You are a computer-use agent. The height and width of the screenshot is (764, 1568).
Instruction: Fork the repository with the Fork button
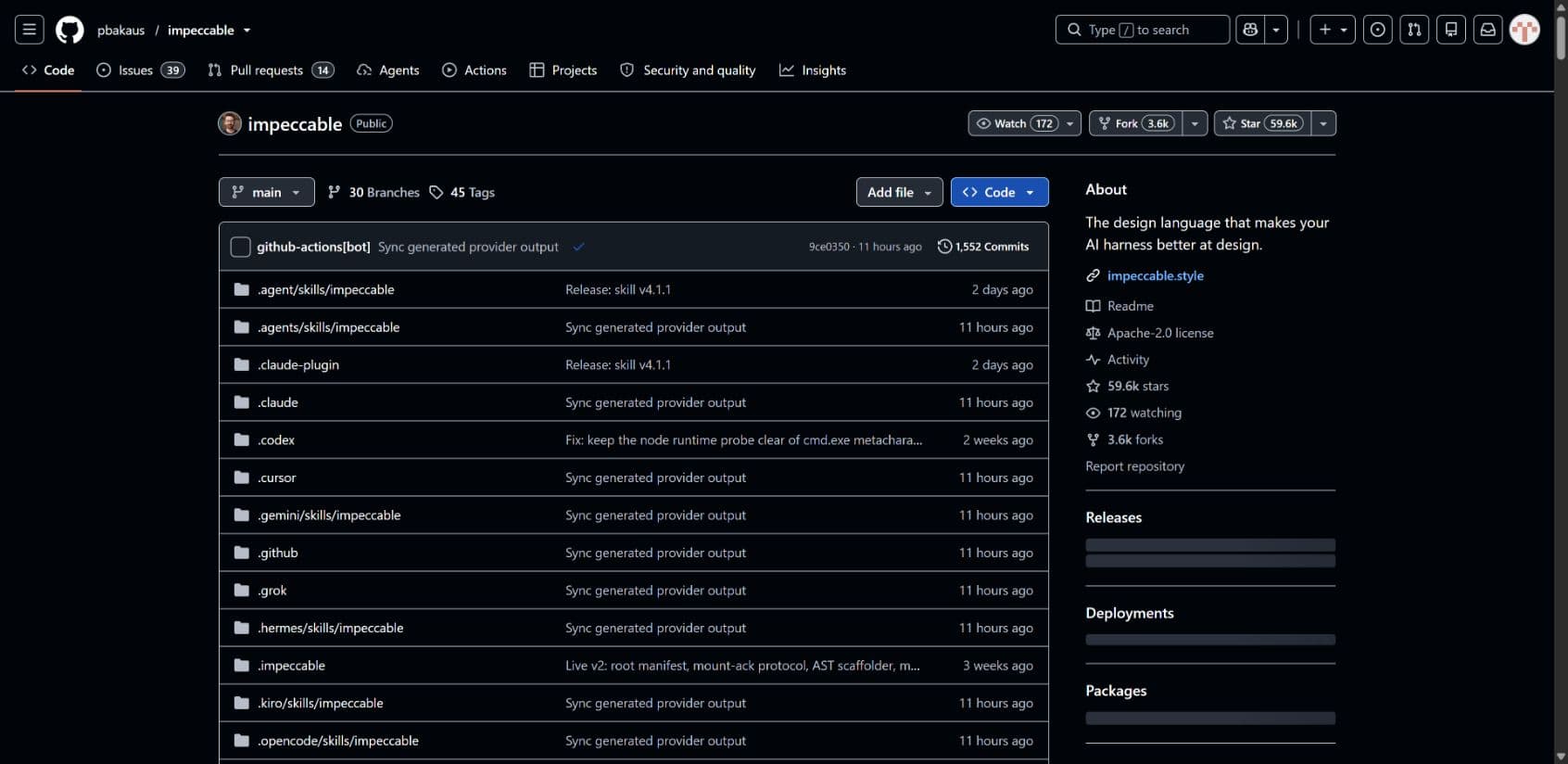pos(1135,123)
